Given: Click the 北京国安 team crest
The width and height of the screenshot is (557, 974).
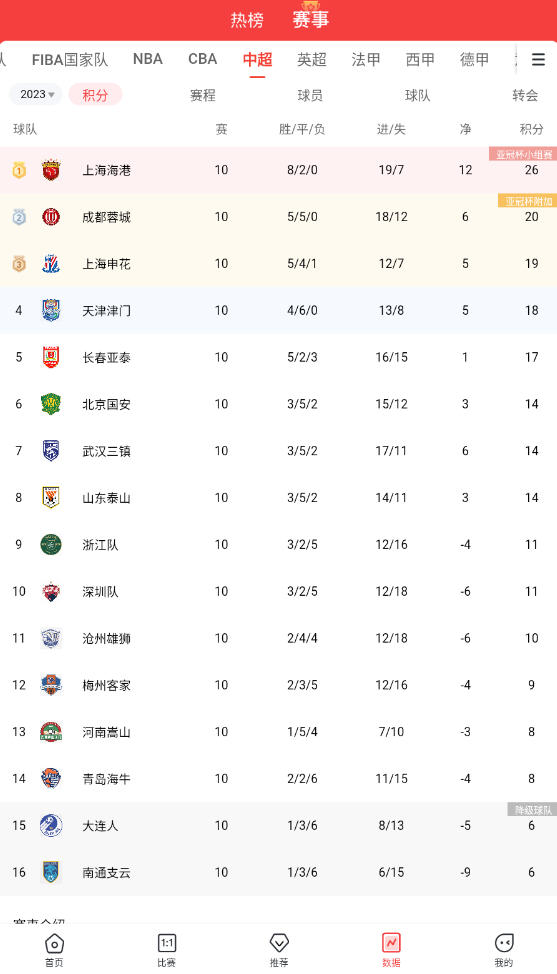Looking at the screenshot, I should click(x=51, y=404).
